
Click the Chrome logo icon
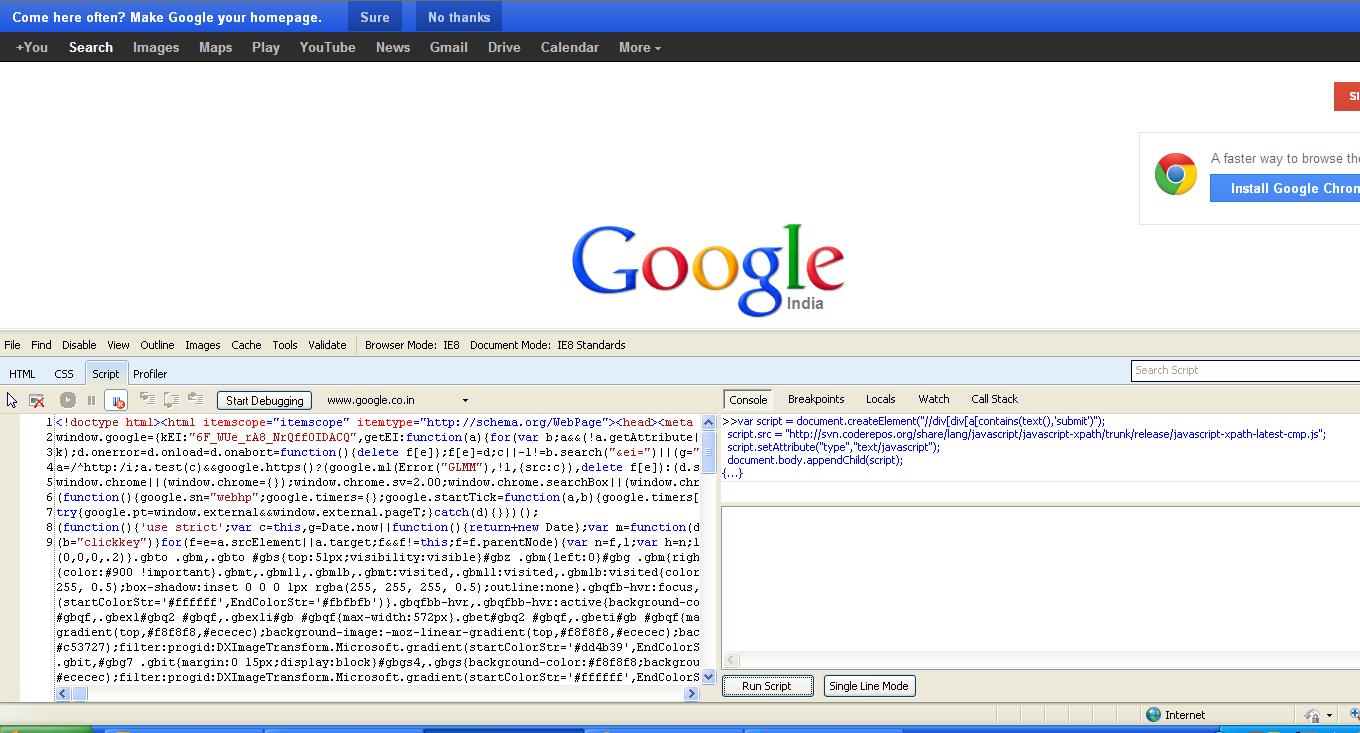[1176, 174]
